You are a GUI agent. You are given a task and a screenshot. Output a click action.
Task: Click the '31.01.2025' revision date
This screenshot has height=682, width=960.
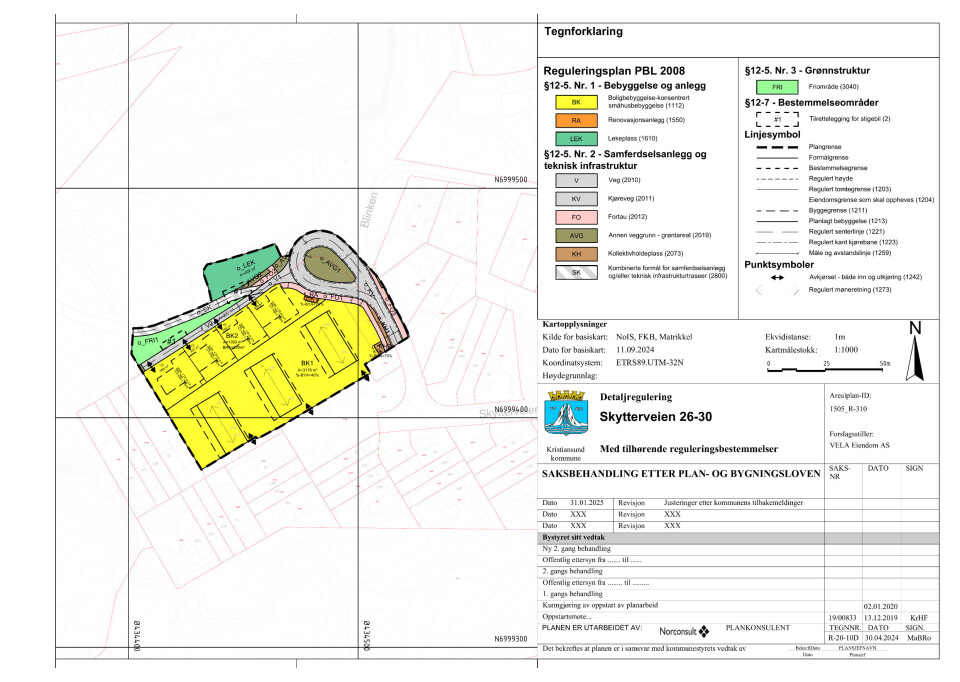tap(587, 503)
